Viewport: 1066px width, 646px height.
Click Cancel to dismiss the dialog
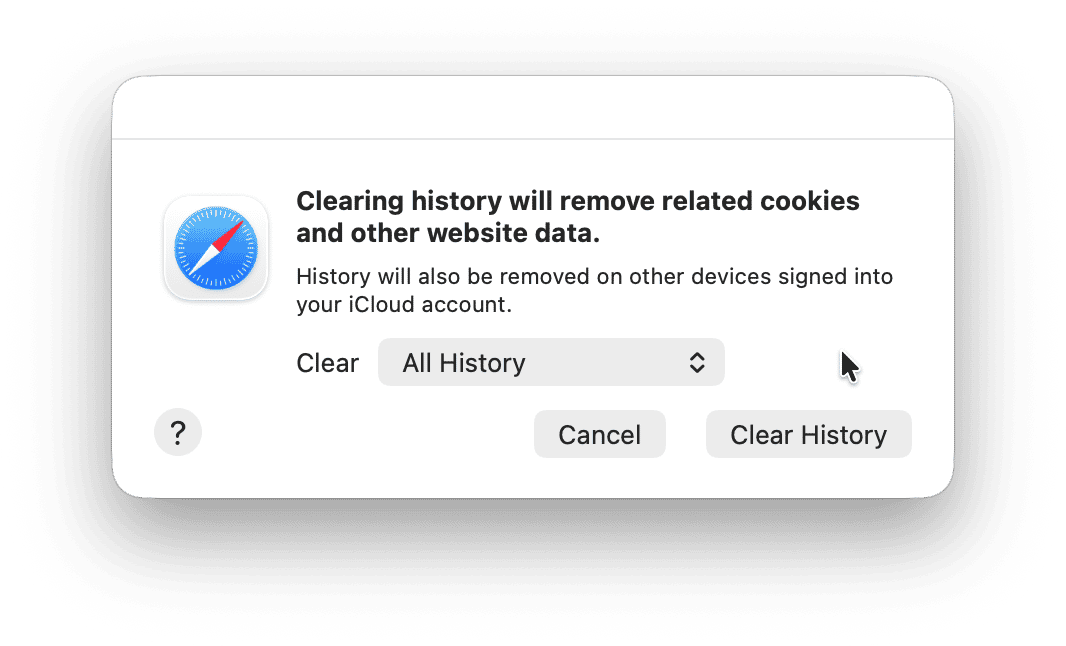(x=599, y=434)
